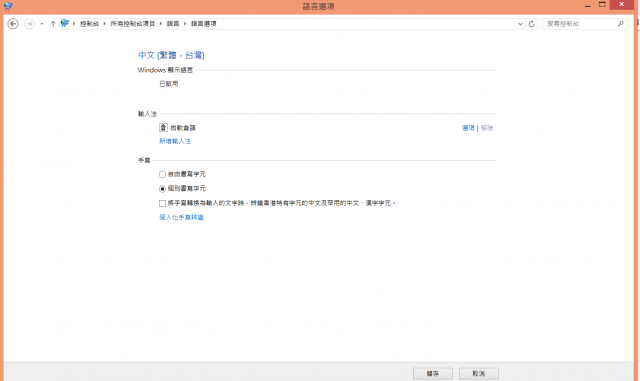The width and height of the screenshot is (640, 381).
Task: Click 已啟用 status text
Action: click(x=169, y=84)
